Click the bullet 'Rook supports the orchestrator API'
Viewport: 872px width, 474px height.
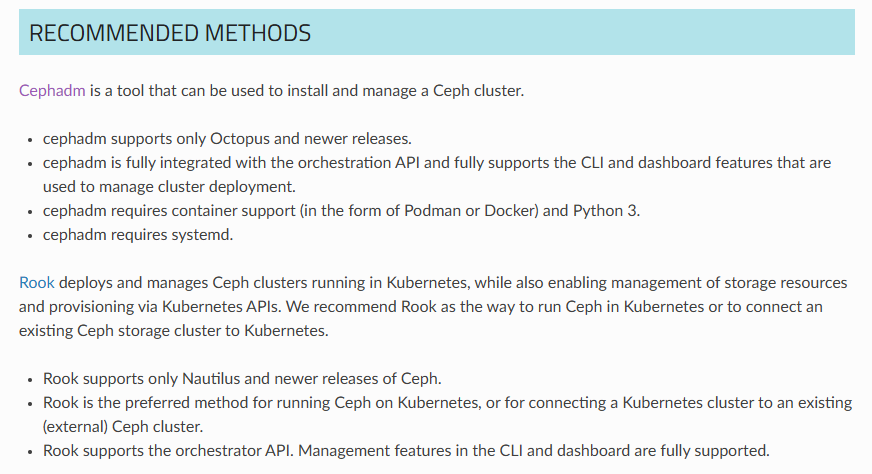point(406,451)
